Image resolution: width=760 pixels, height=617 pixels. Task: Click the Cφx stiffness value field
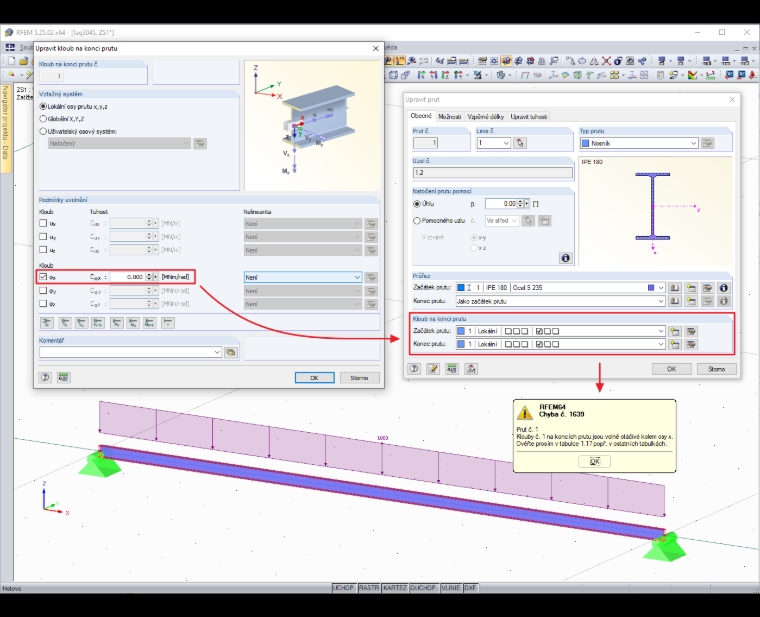click(128, 277)
